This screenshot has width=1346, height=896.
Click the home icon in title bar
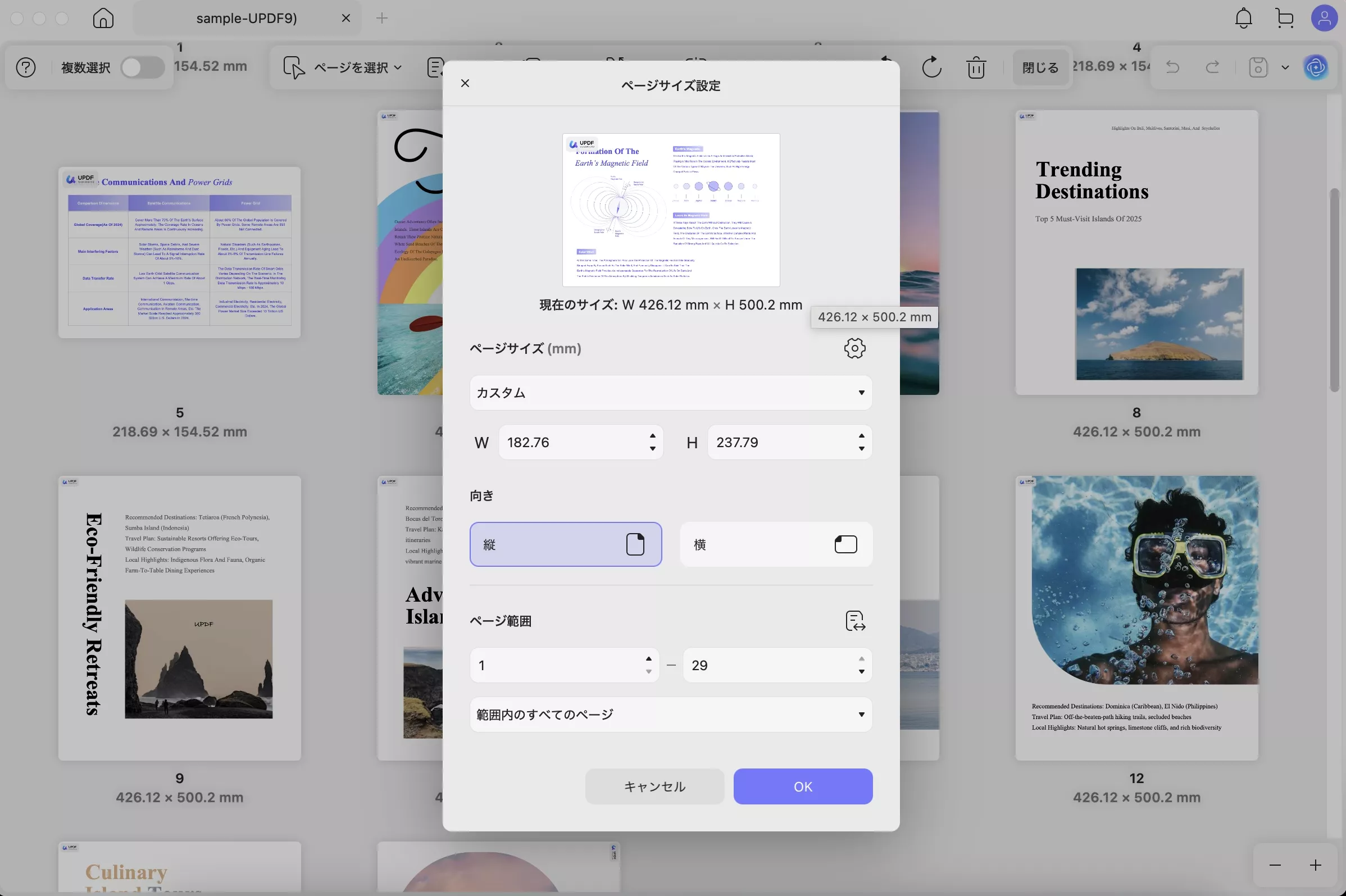coord(103,19)
